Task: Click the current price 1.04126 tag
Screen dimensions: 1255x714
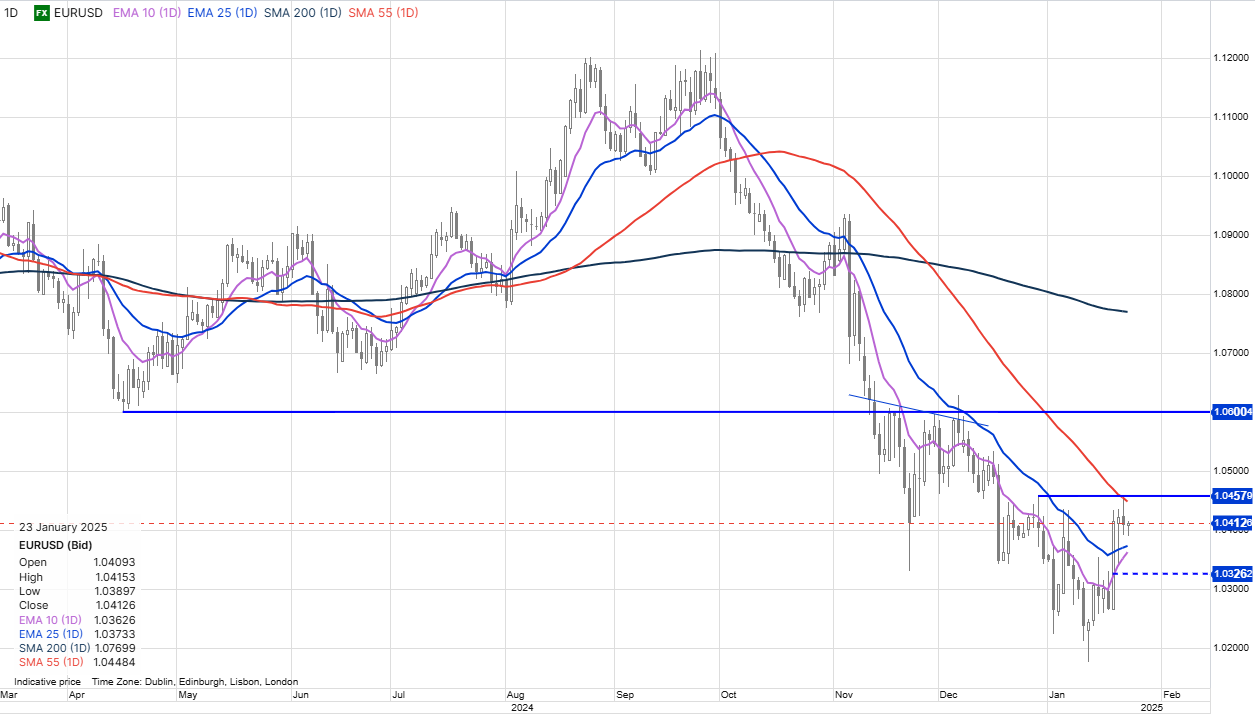Action: tap(1232, 523)
